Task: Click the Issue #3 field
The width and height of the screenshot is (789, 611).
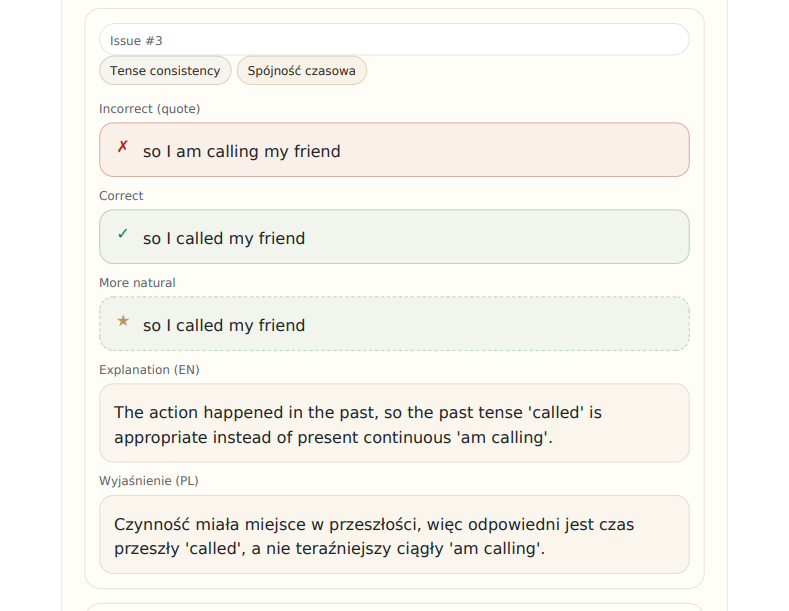Action: [394, 40]
